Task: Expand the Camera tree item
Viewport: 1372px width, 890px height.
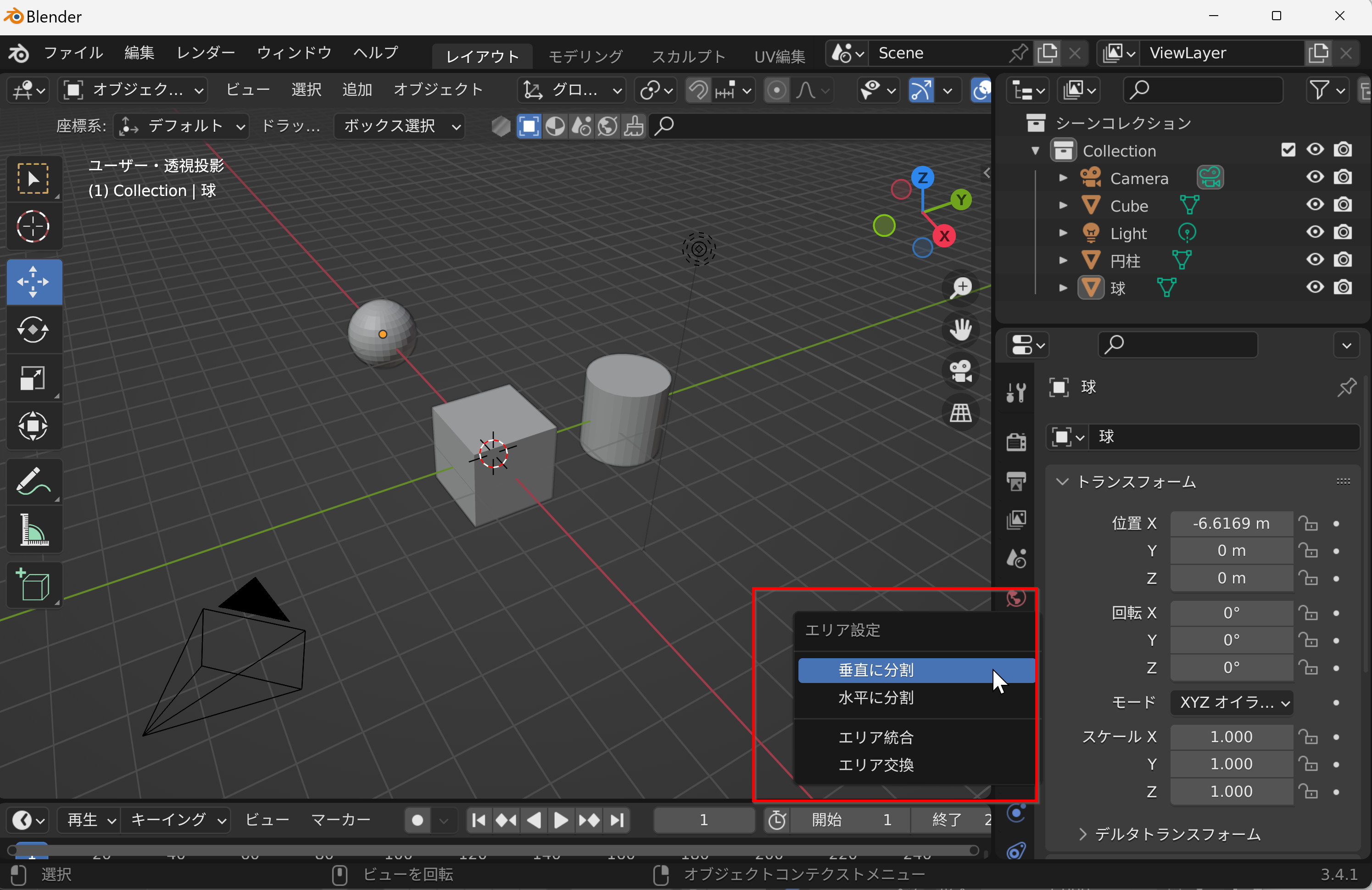Action: (1063, 178)
